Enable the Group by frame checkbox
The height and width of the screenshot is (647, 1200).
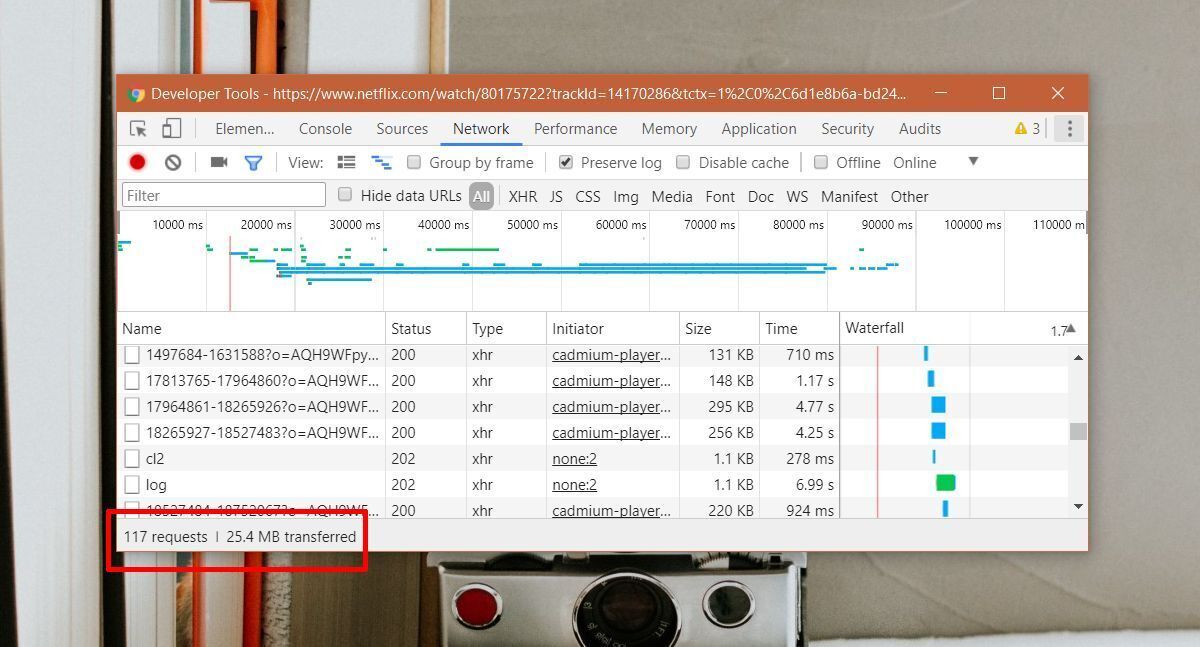coord(414,162)
